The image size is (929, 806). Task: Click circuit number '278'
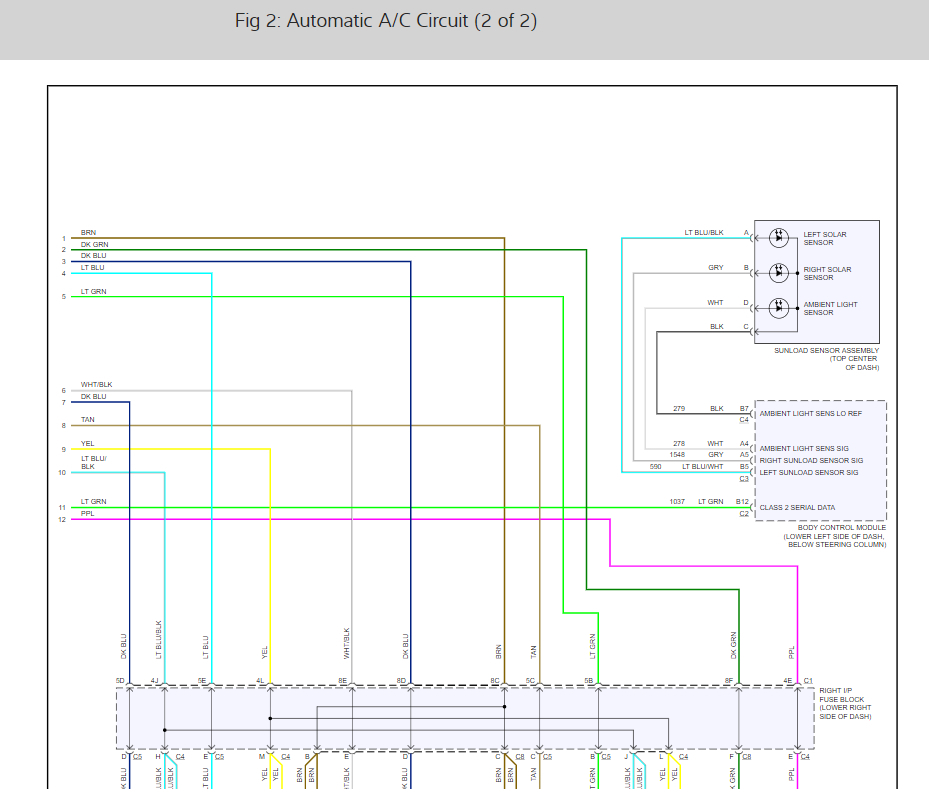679,444
